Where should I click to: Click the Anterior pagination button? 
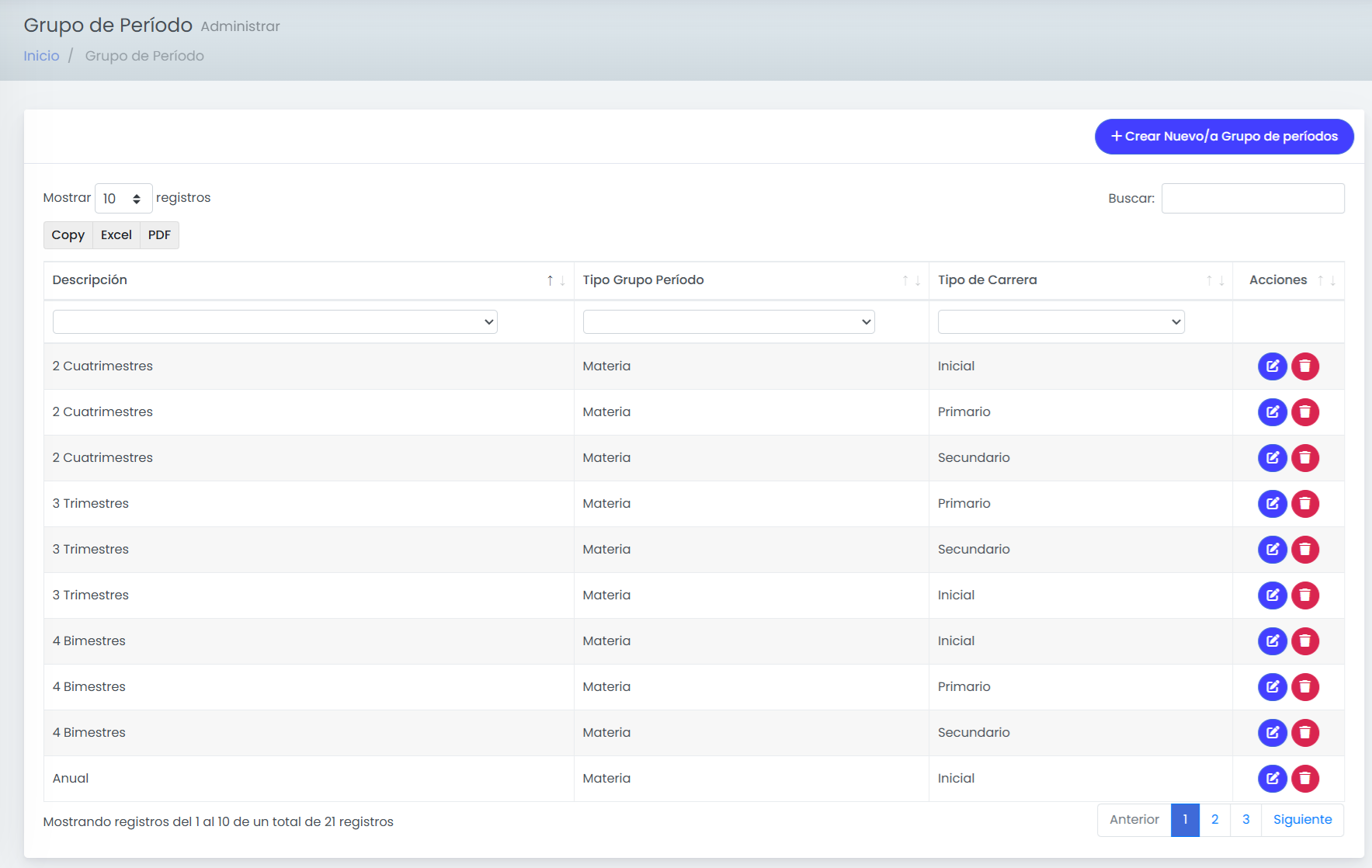tap(1134, 820)
